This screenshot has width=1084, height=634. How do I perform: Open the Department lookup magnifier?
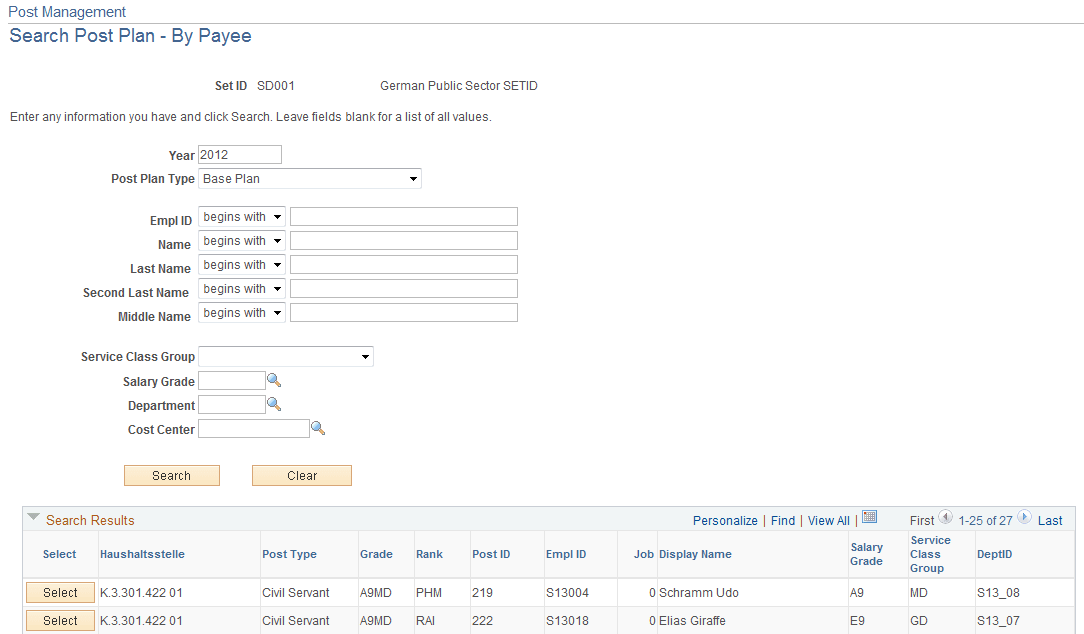tap(272, 404)
